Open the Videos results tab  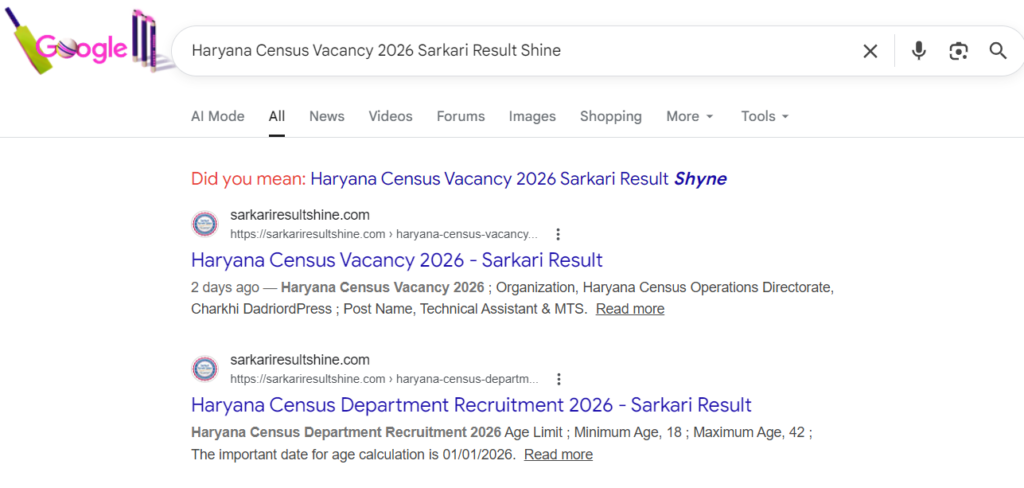[x=390, y=116]
